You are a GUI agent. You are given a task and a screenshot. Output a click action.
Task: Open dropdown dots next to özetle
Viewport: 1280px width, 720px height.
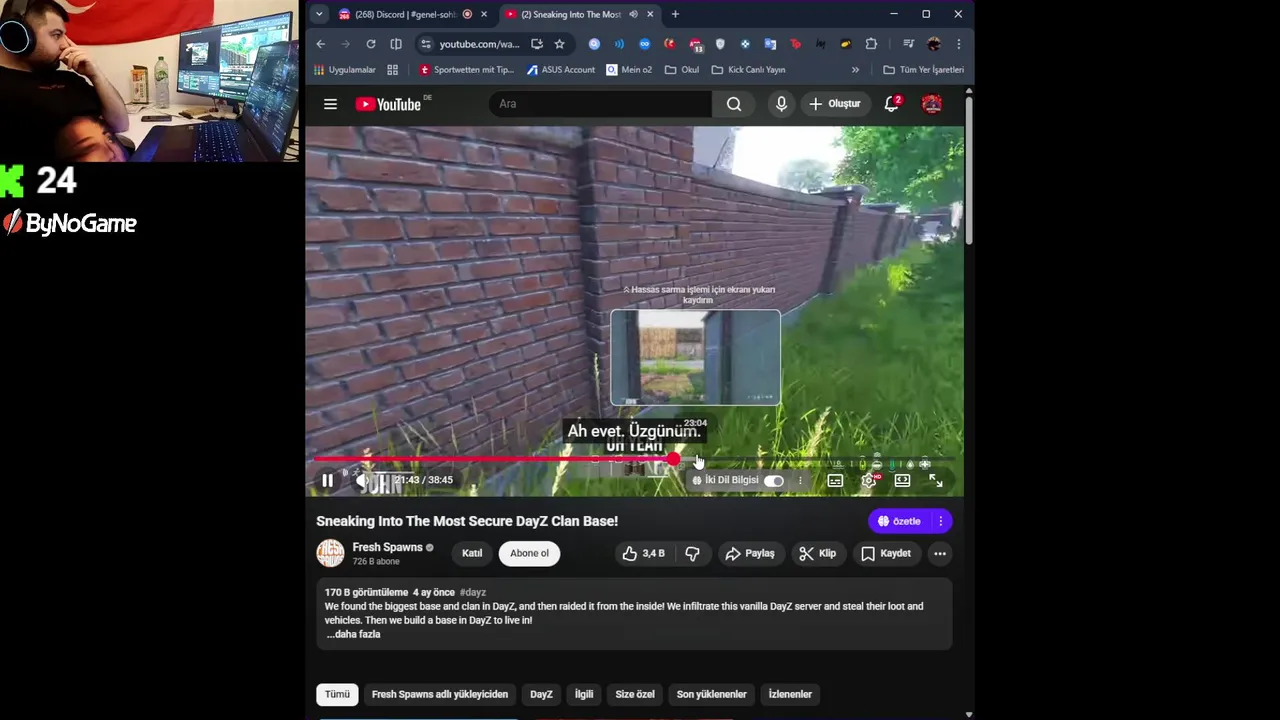(941, 521)
